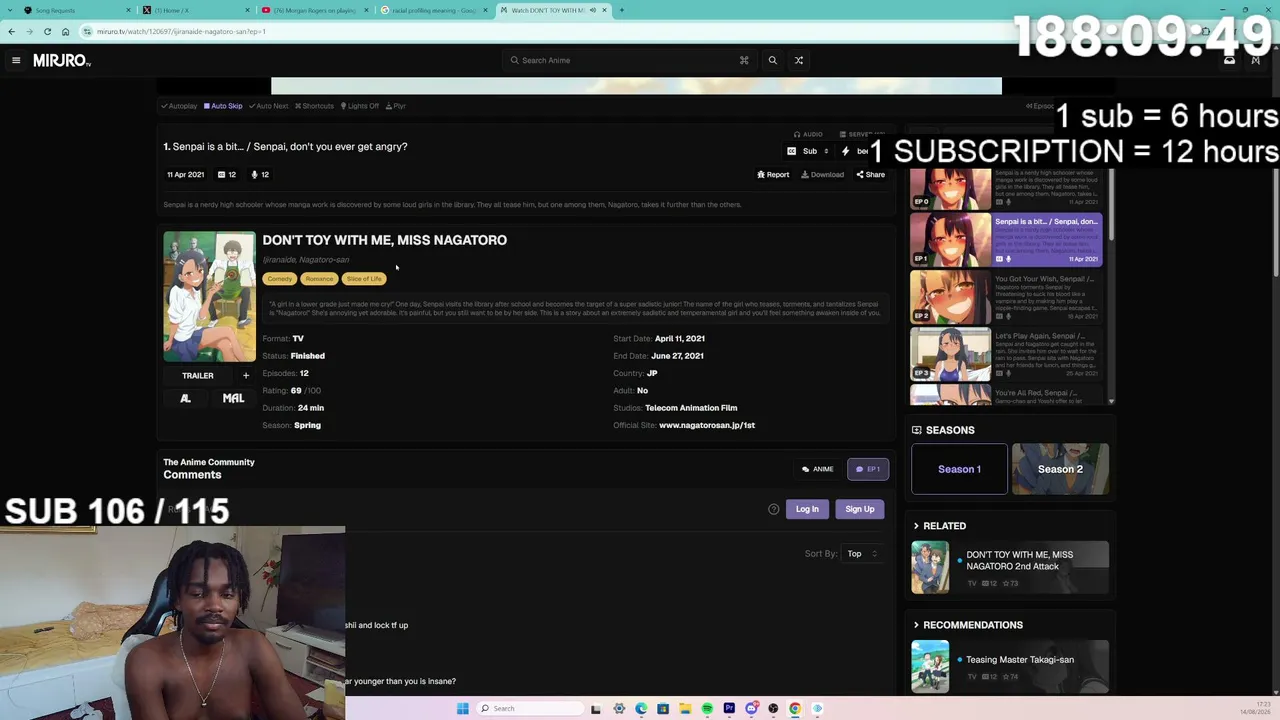Toggle Autoplay for the player

(179, 106)
